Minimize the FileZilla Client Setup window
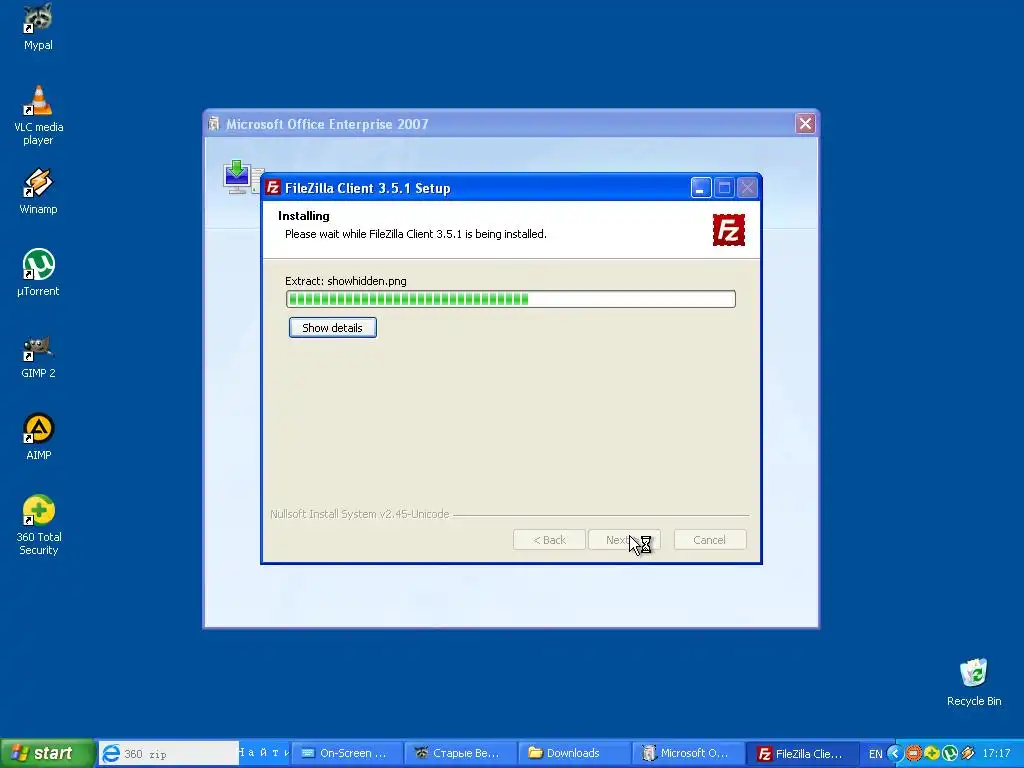The height and width of the screenshot is (768, 1024). [701, 188]
